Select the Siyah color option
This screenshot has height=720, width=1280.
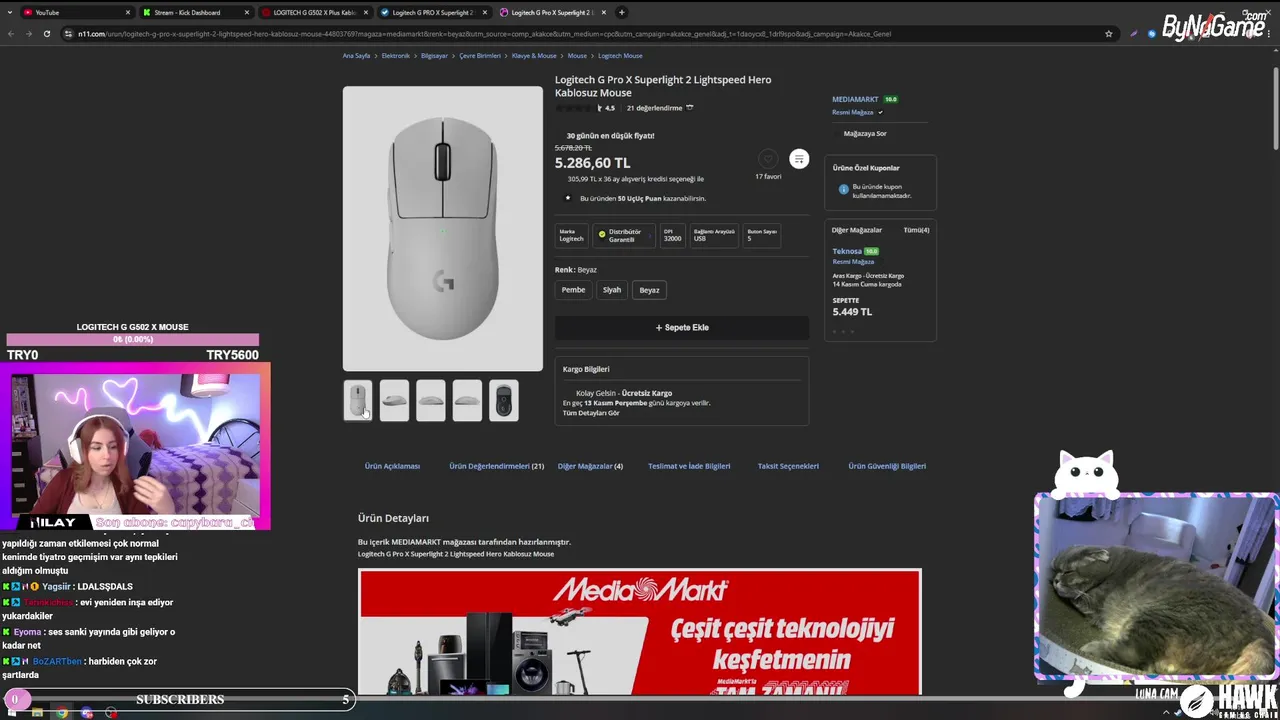[x=612, y=290]
